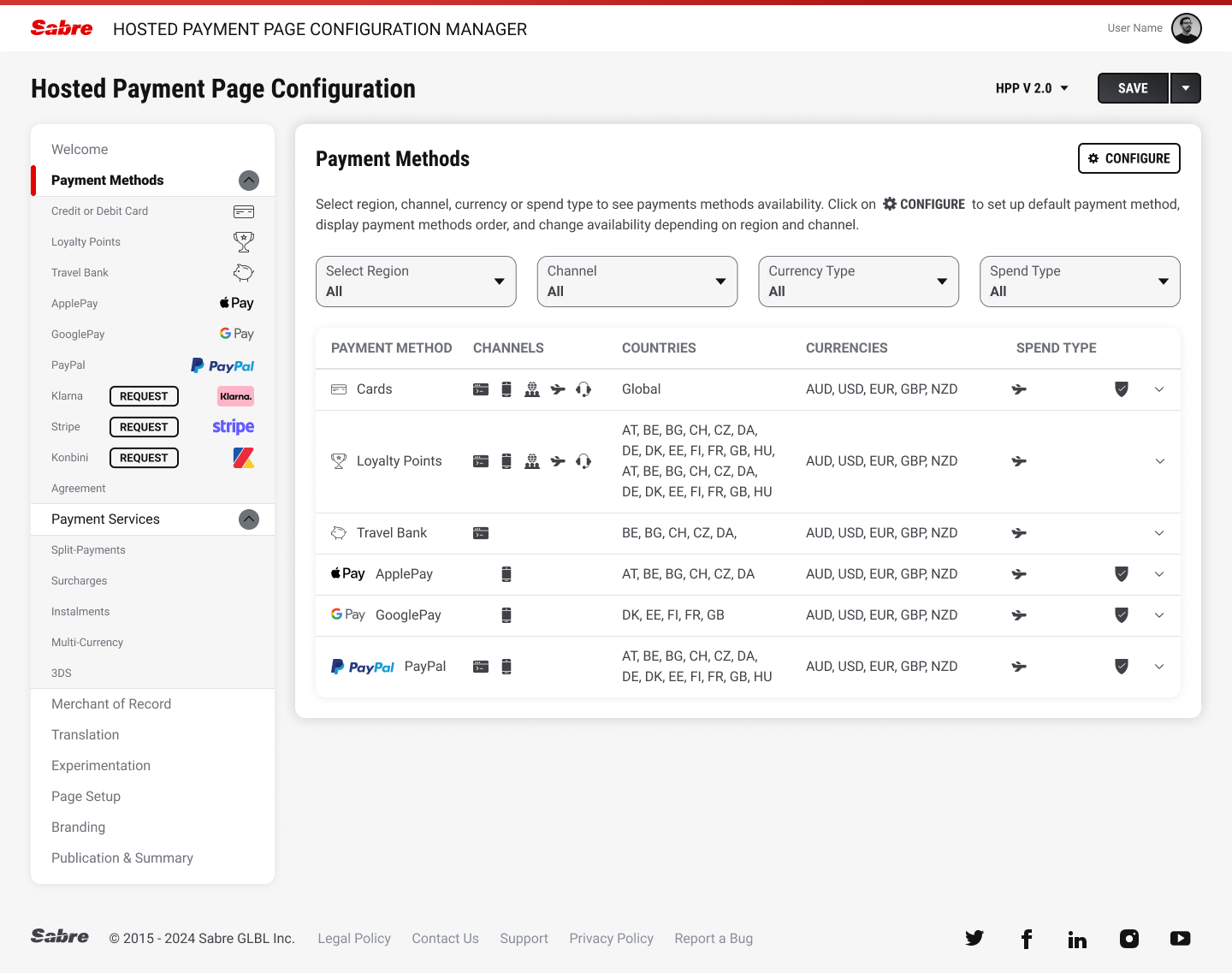Open the Currency Type dropdown
Image resolution: width=1232 pixels, height=973 pixels.
click(859, 282)
